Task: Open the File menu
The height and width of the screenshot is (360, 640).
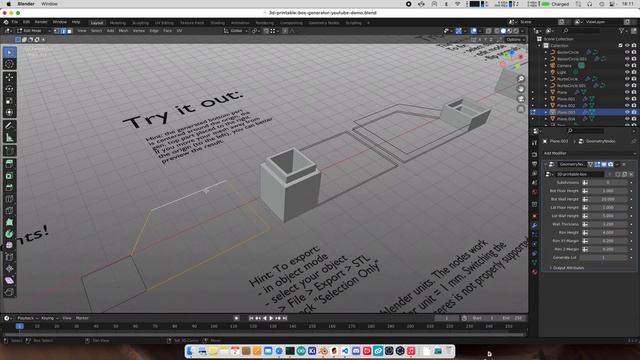Action: 15,22
